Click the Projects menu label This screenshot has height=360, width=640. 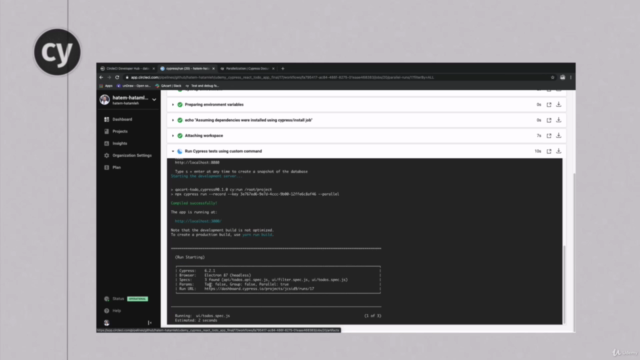point(120,131)
